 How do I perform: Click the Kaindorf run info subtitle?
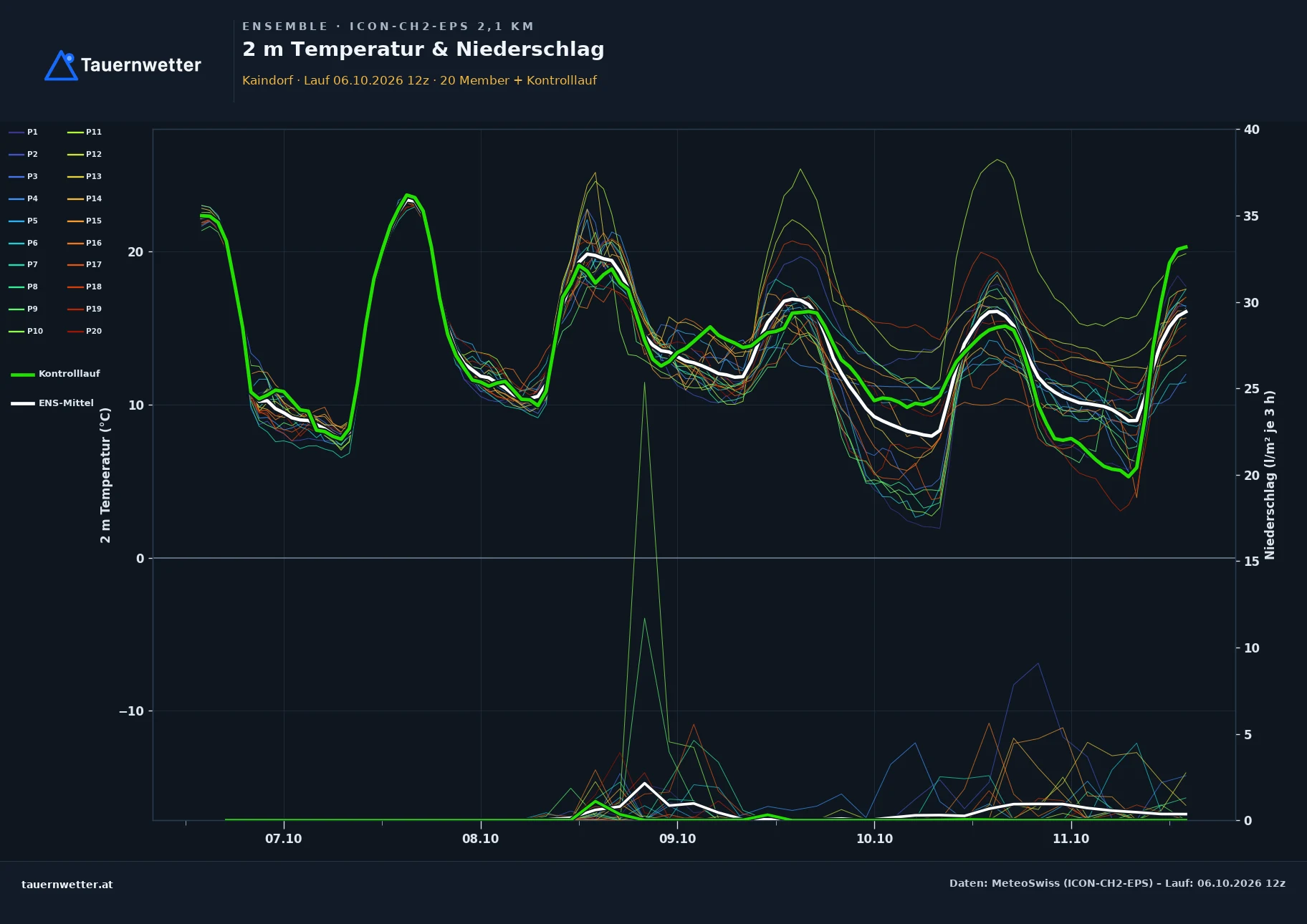(419, 81)
